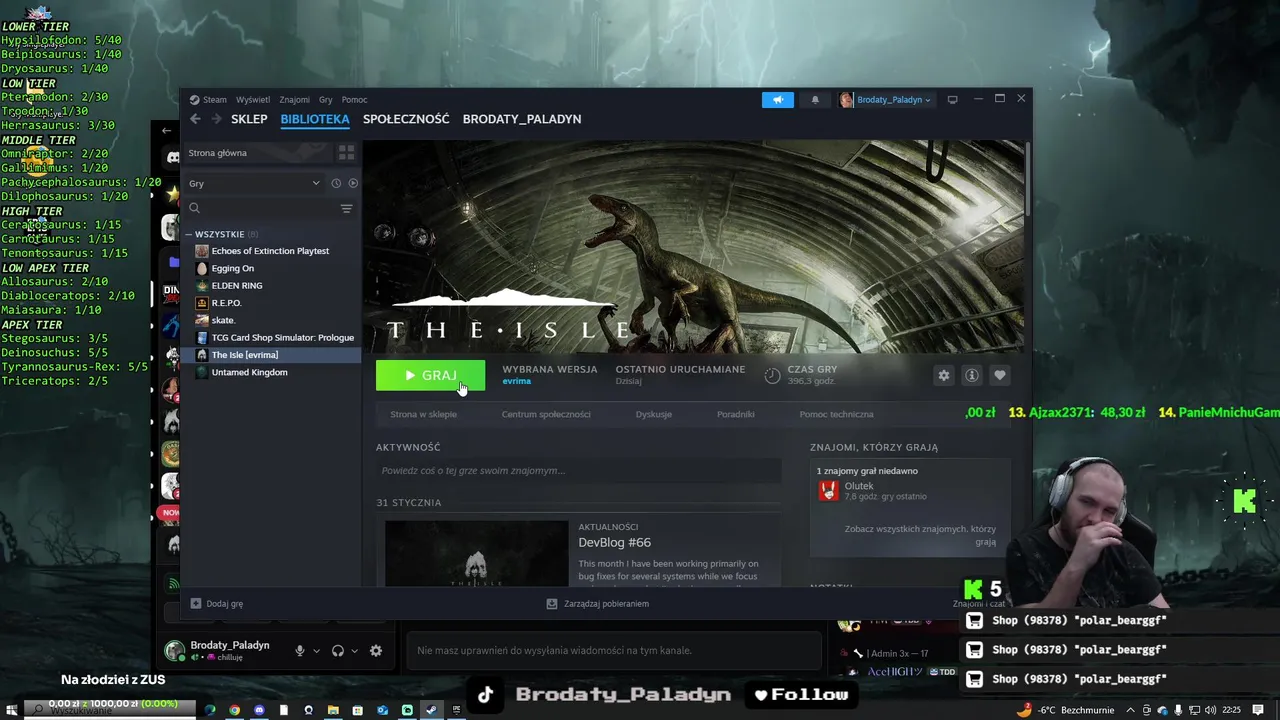Screen dimensions: 1280x720
Task: Open the SPOŁECZNOŚĆ community tab
Action: click(406, 119)
